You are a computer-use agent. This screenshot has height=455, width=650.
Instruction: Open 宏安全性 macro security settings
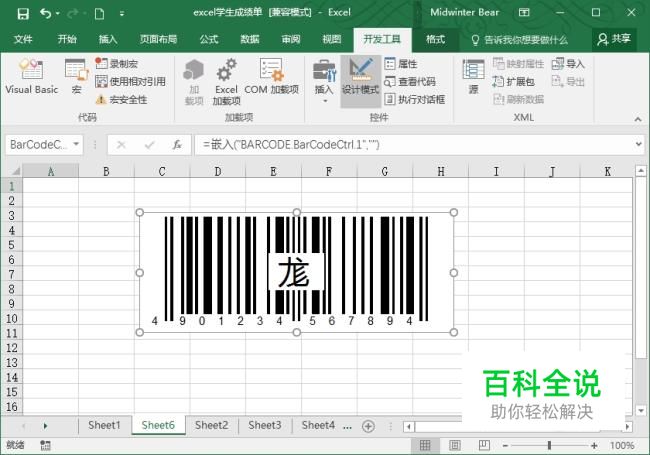pos(121,99)
